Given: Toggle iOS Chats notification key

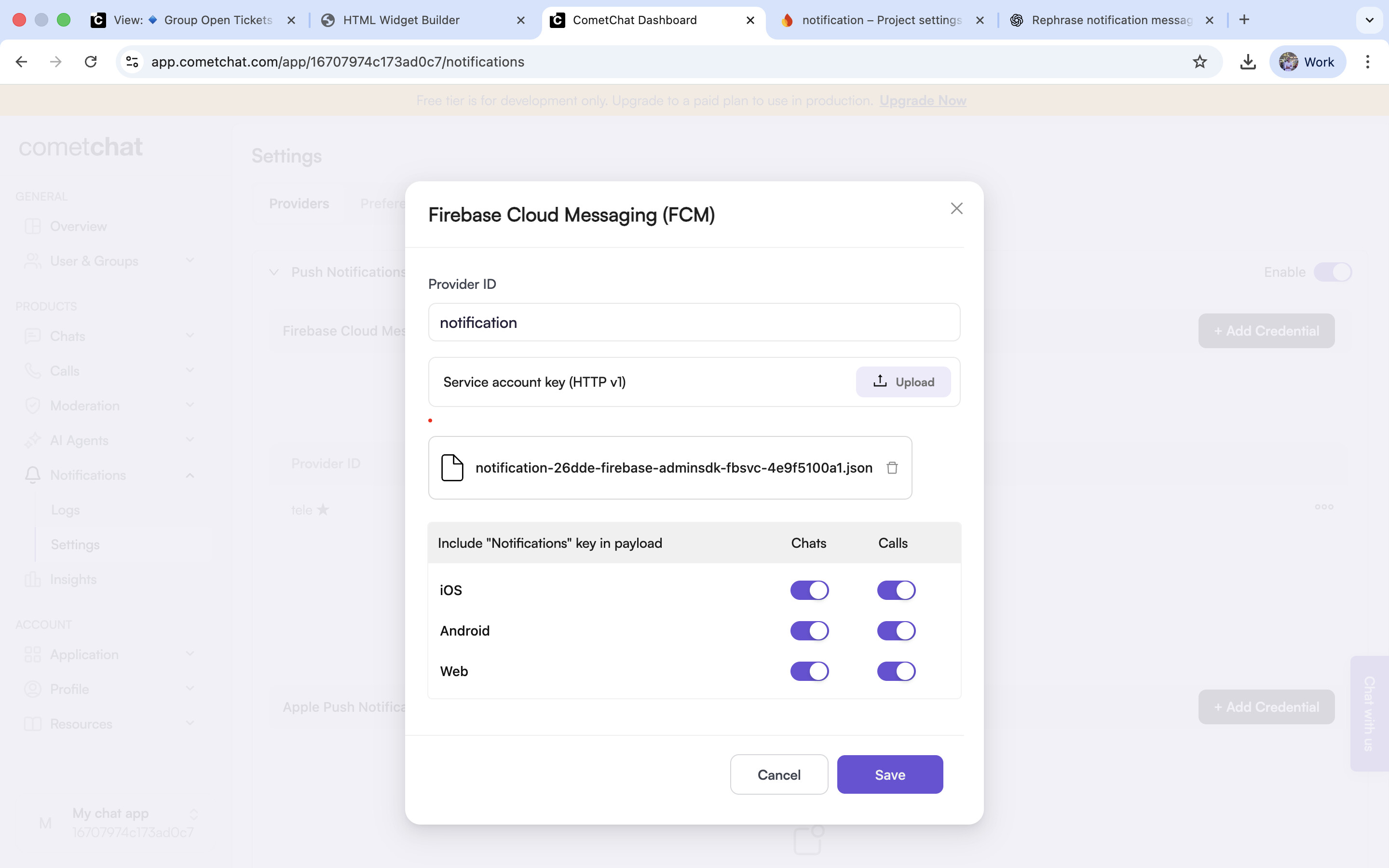Looking at the screenshot, I should coord(809,590).
